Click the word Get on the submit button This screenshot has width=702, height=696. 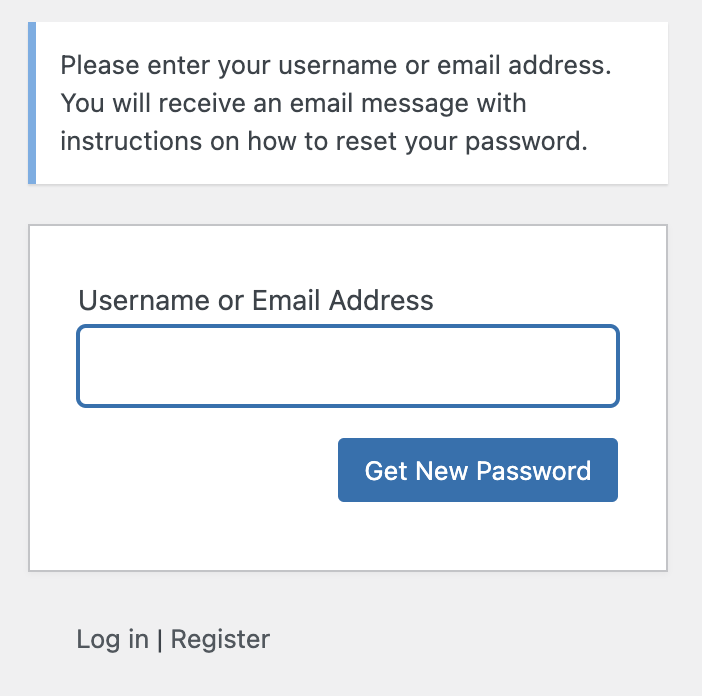click(x=386, y=471)
